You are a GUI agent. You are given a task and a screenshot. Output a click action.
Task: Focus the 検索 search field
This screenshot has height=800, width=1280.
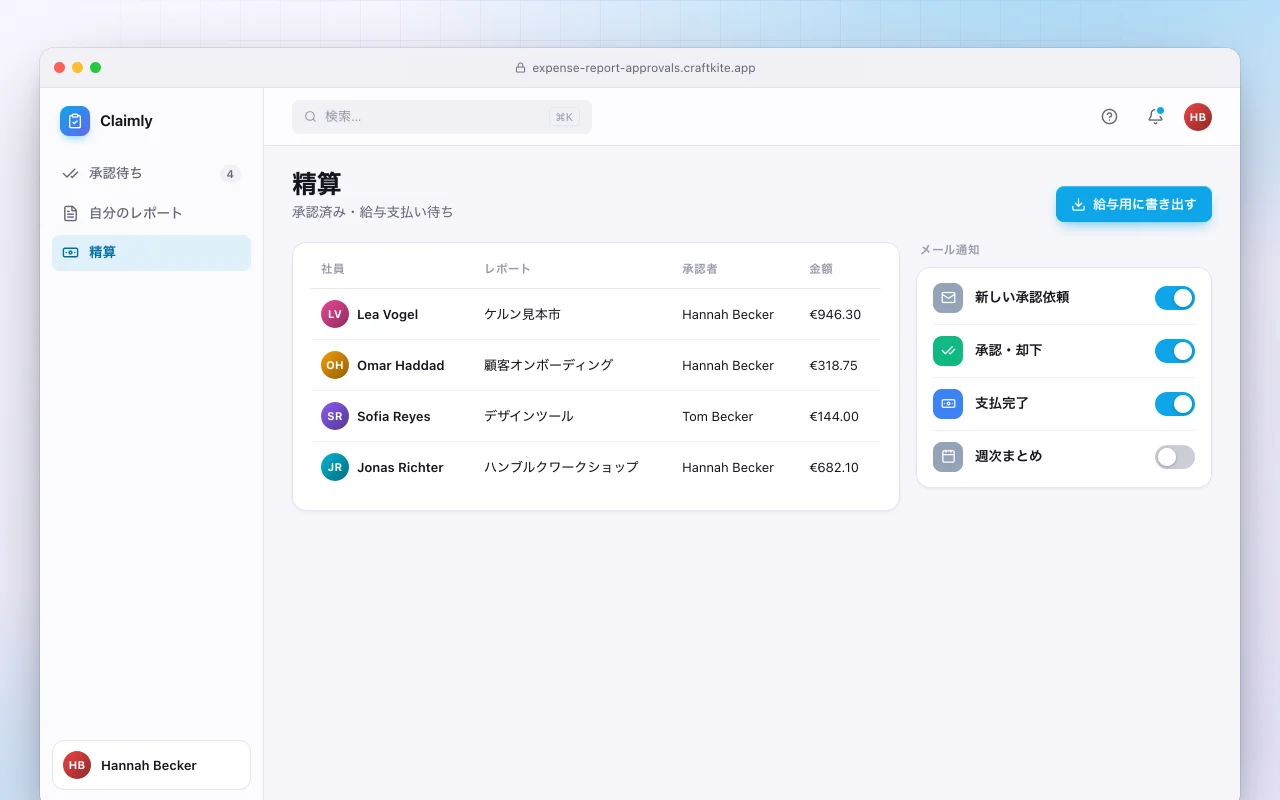tap(442, 117)
